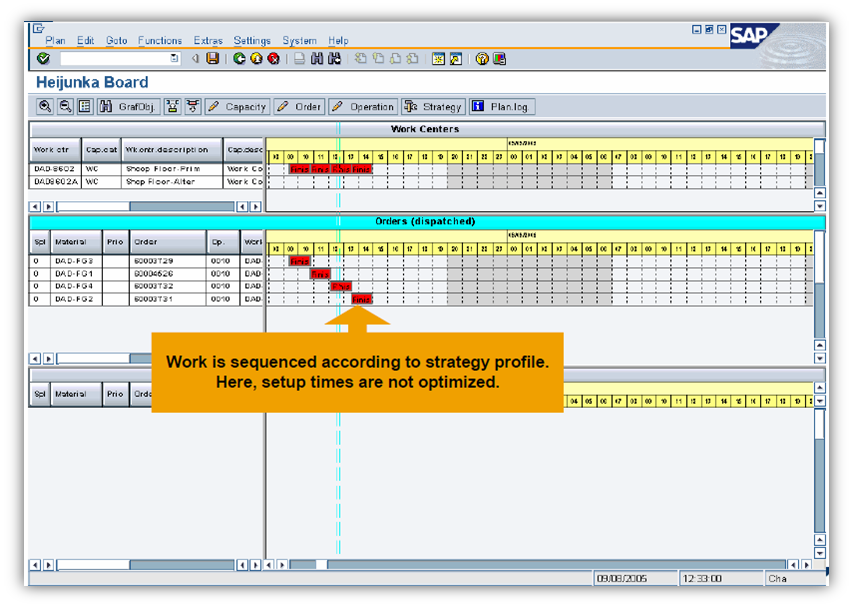This screenshot has width=853, height=607.
Task: Click the Capacity edit button
Action: pyautogui.click(x=236, y=106)
